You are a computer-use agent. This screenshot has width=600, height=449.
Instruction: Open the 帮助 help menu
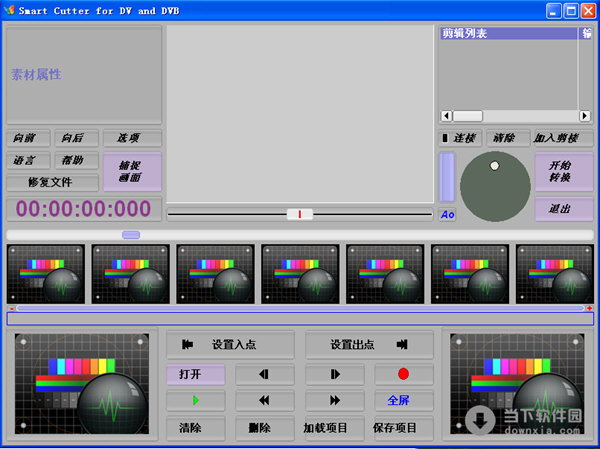pyautogui.click(x=75, y=160)
